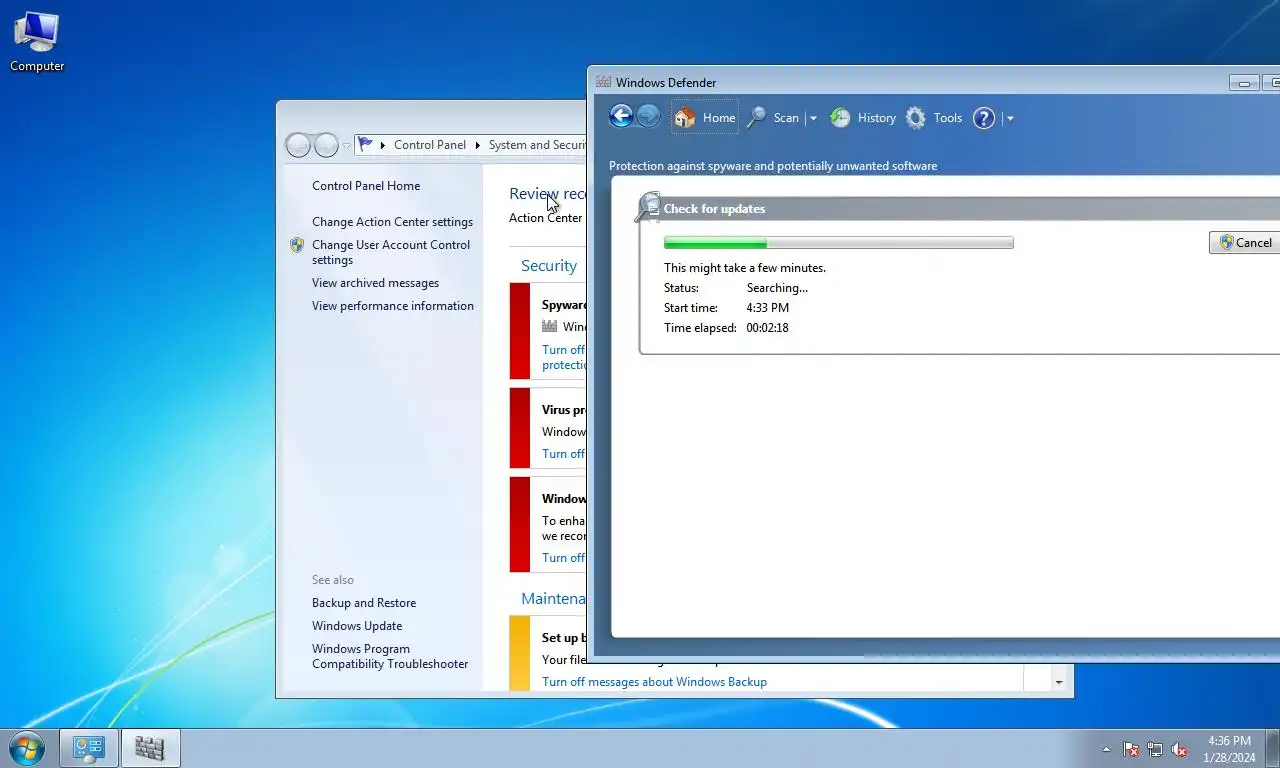Click the update progress bar

tap(838, 242)
